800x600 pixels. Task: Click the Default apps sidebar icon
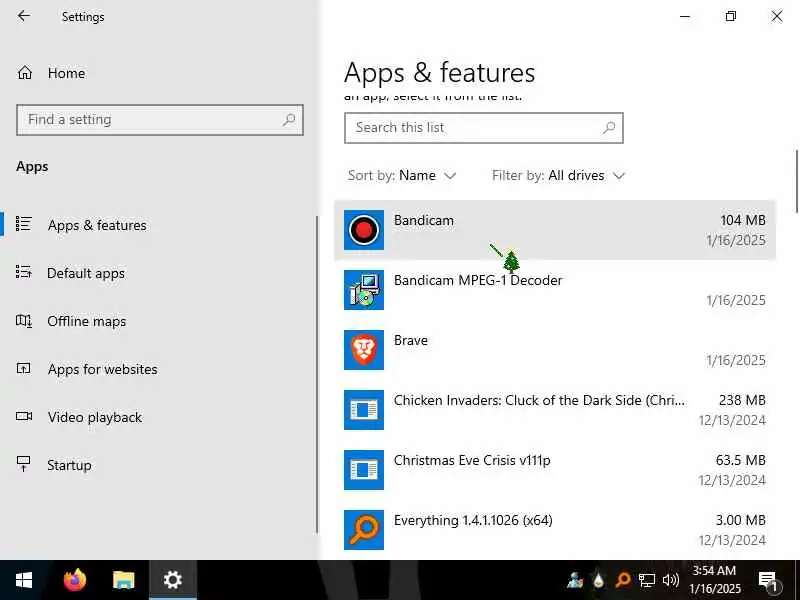[23, 272]
